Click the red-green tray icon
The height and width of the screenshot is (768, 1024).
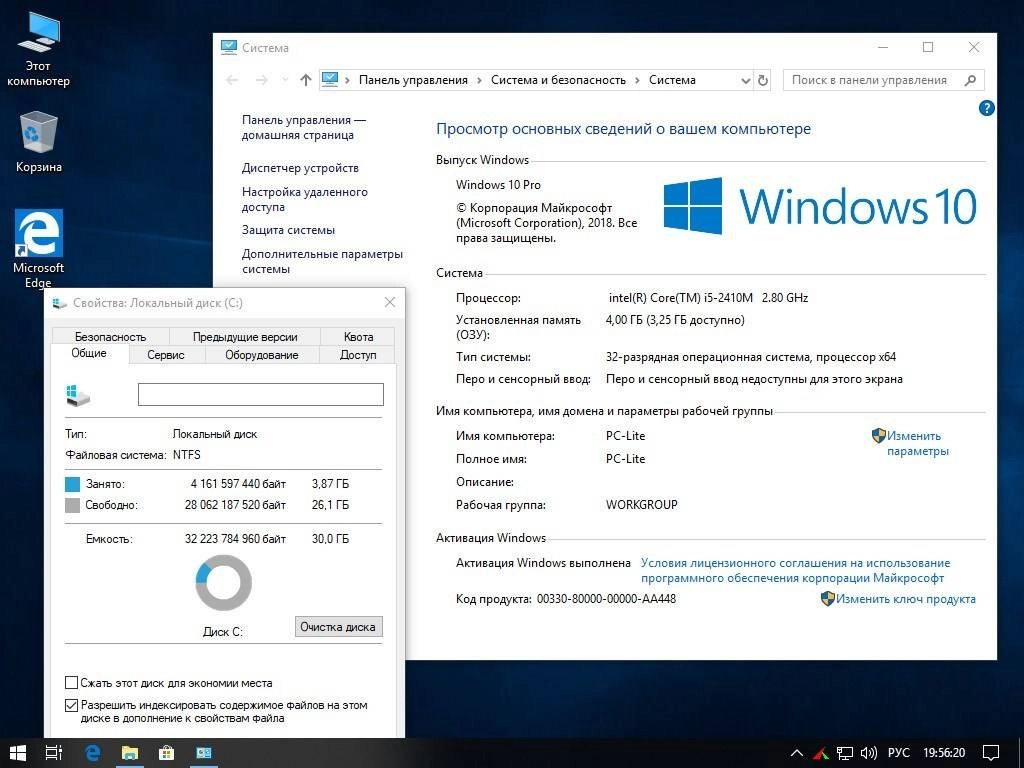click(x=821, y=753)
